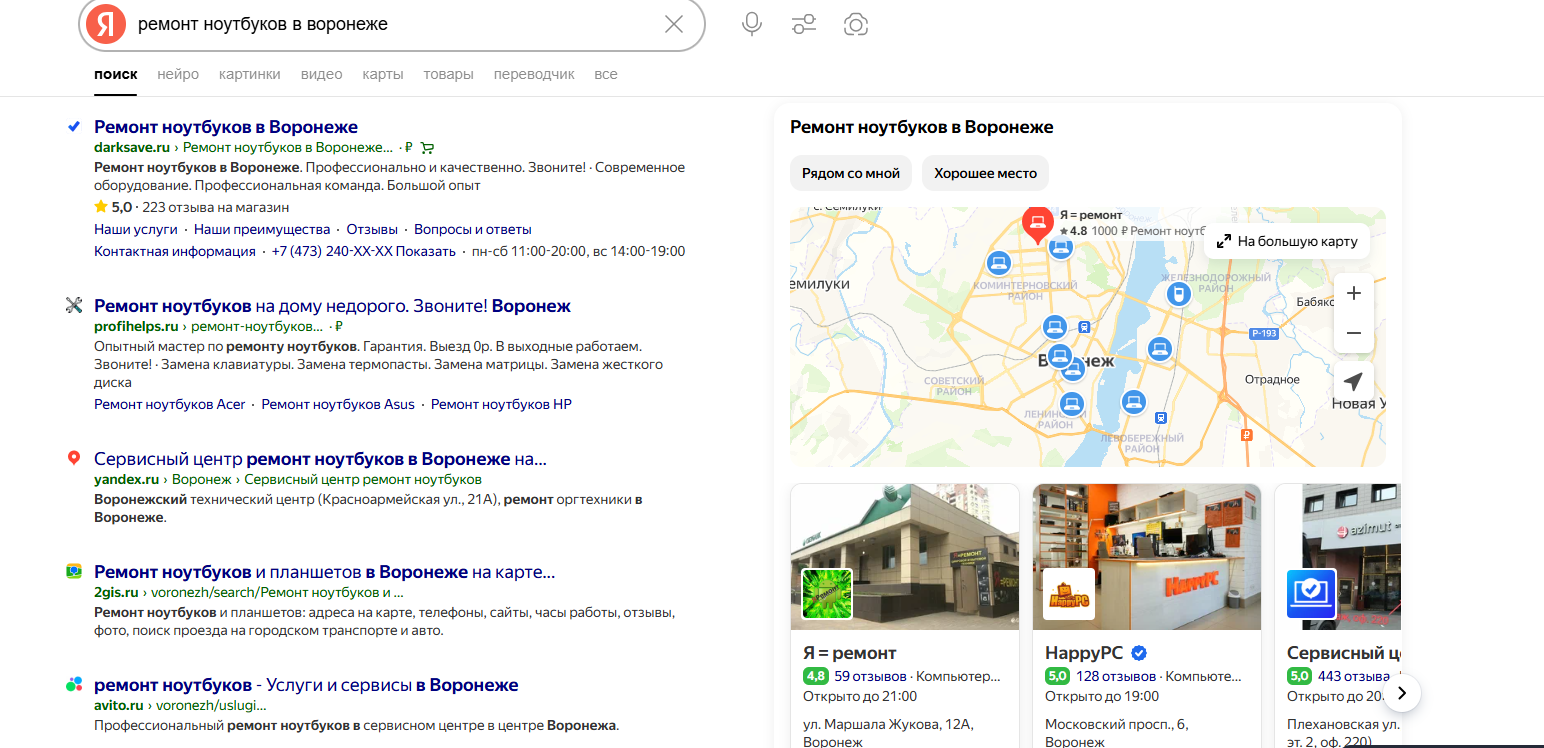Open search filter settings icon
1544x748 pixels.
click(804, 24)
